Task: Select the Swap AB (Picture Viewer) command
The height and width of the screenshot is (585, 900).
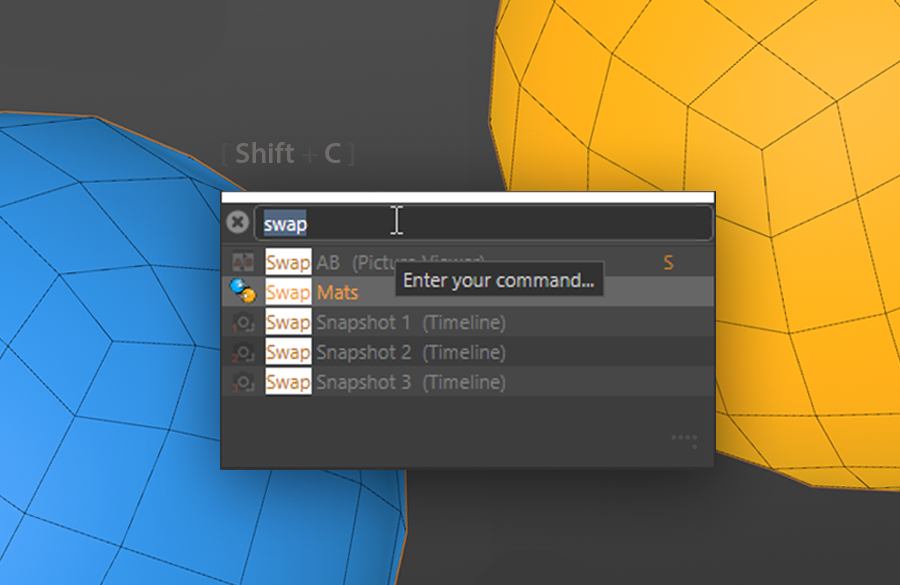Action: 468,262
